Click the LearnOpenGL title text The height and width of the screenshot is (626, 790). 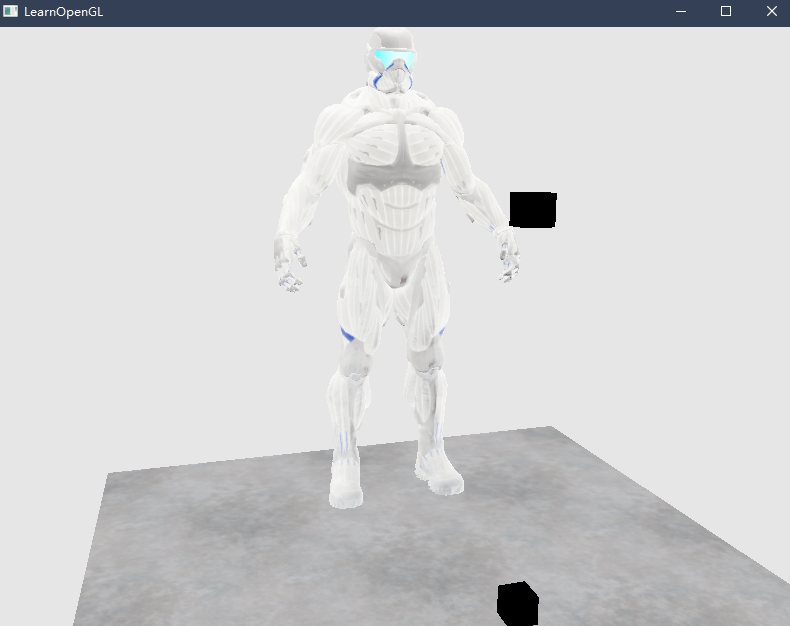tap(63, 12)
